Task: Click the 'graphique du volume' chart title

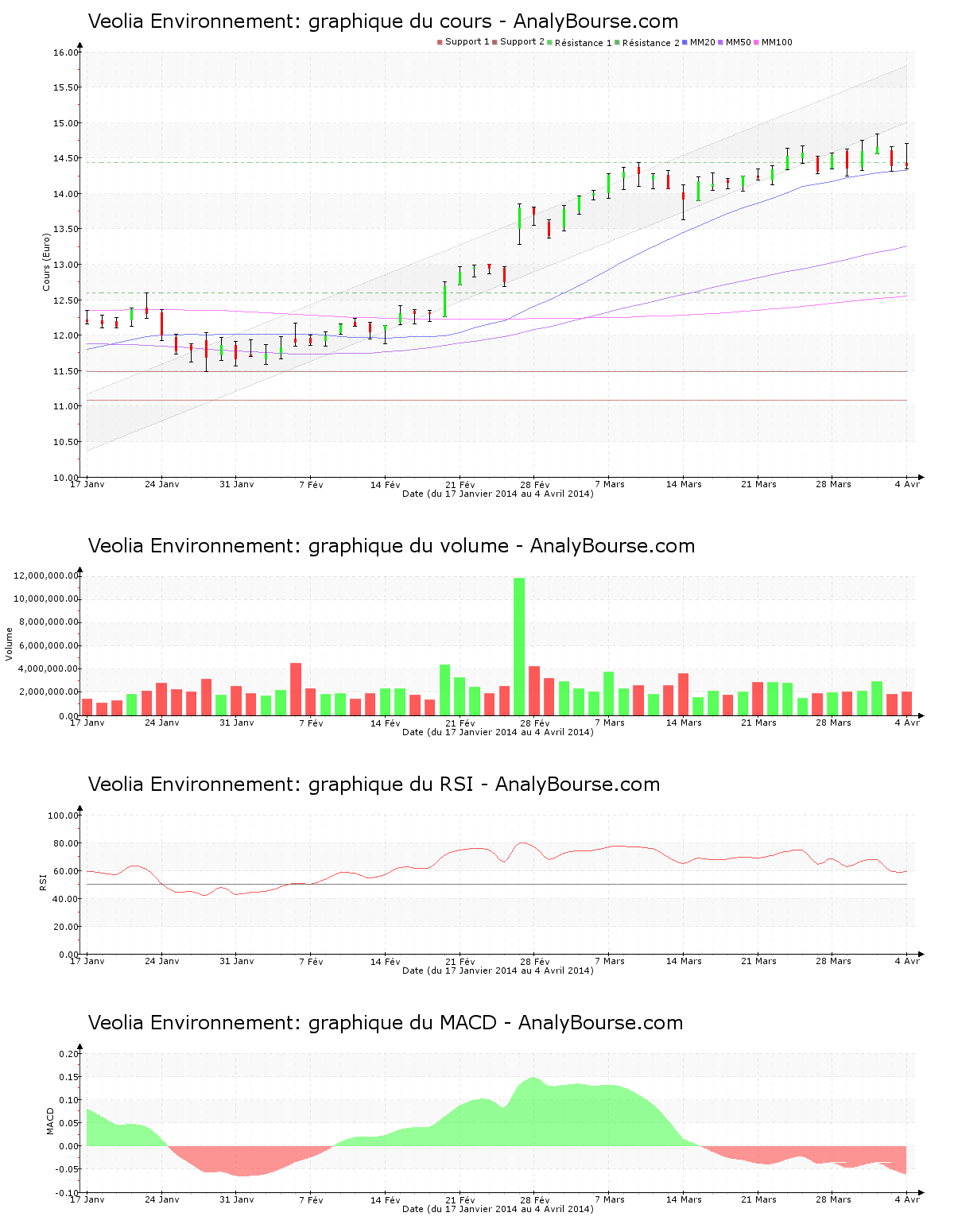Action: point(391,546)
